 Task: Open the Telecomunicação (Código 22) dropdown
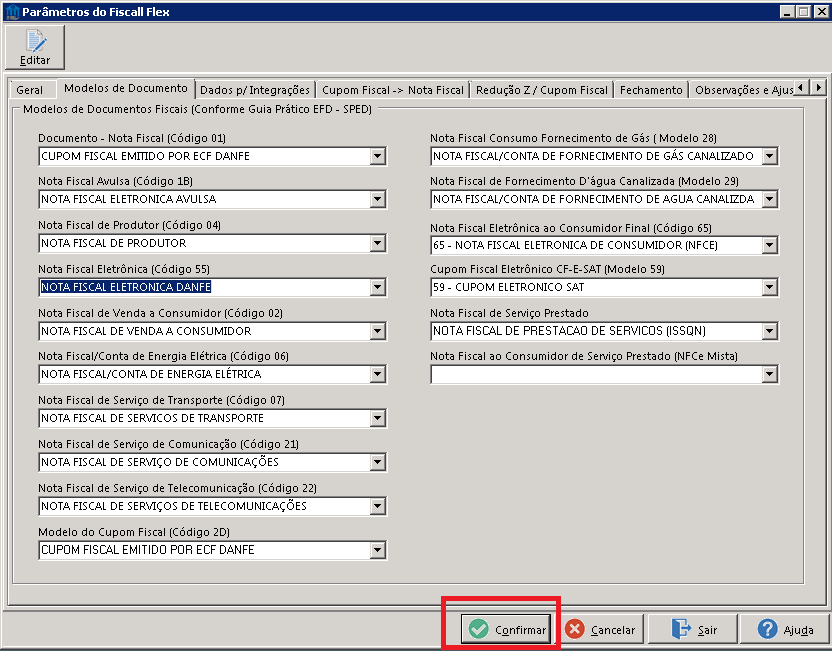pos(377,506)
